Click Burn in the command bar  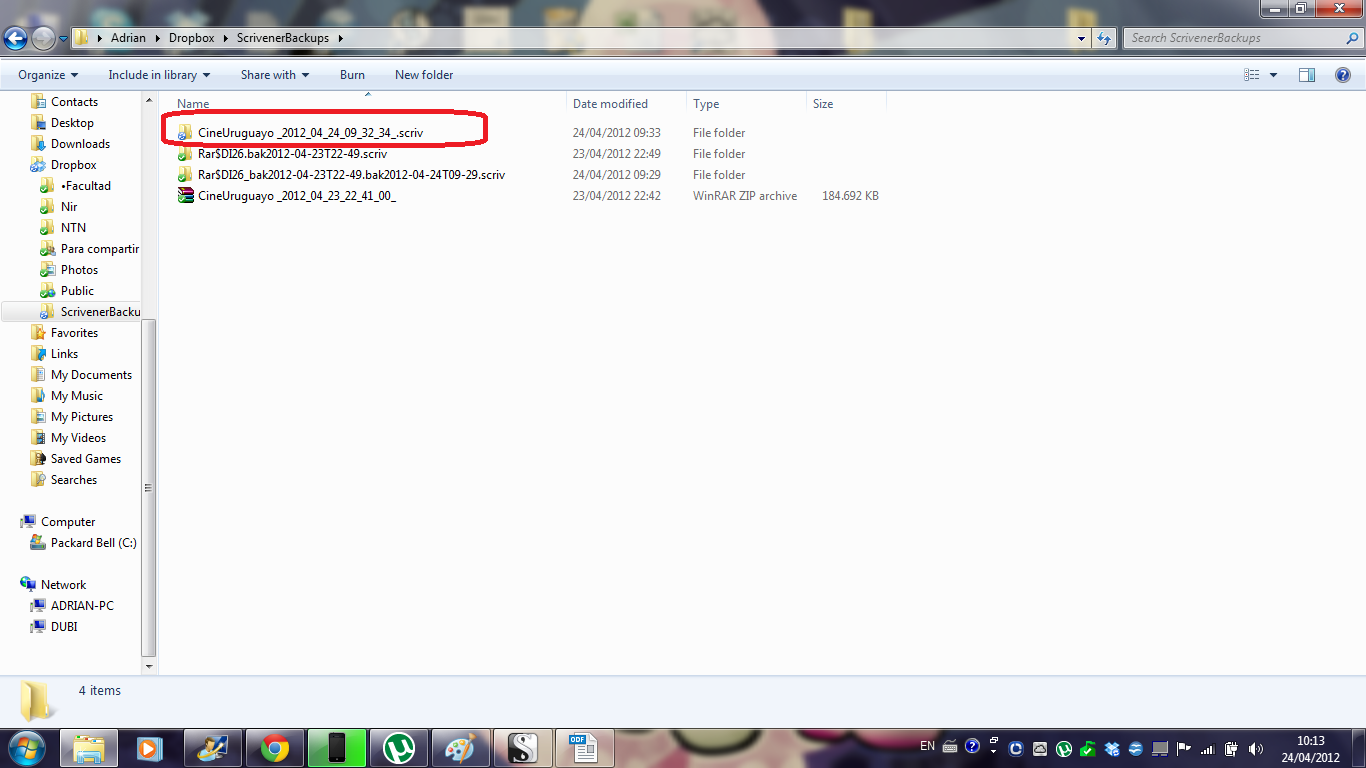(352, 75)
